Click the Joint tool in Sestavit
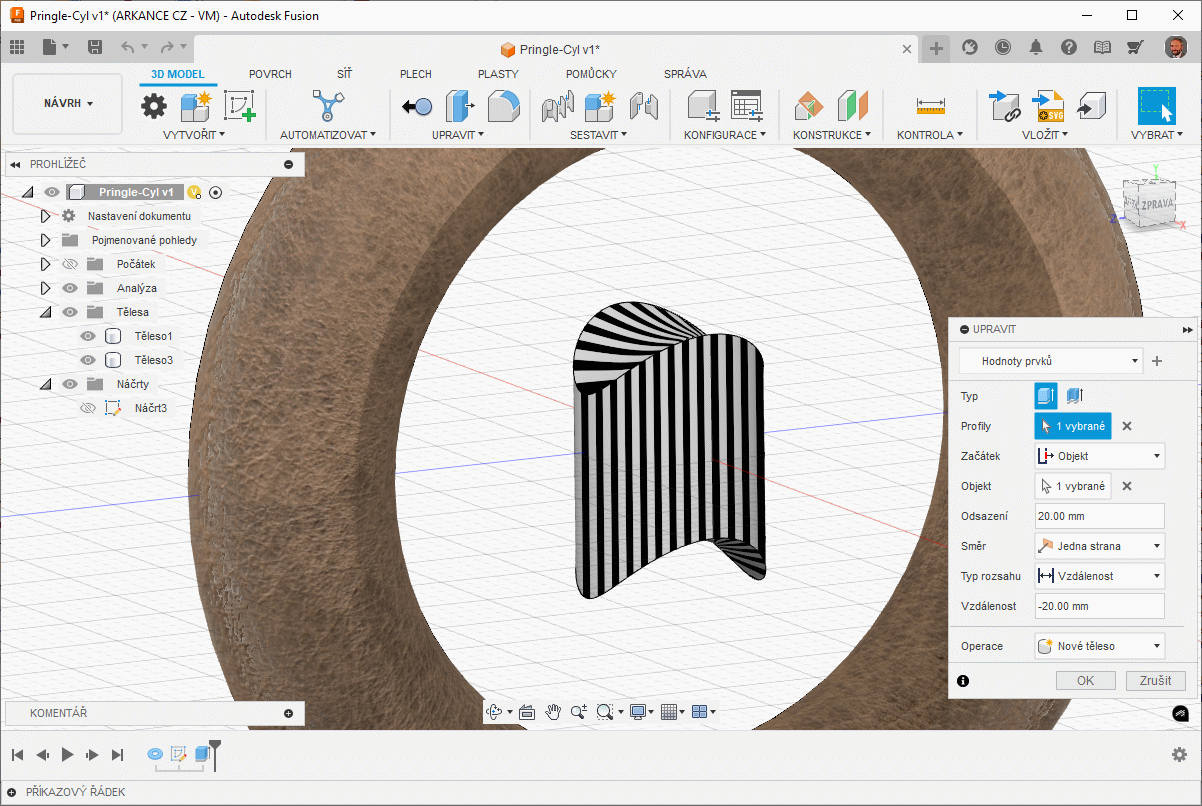 coord(643,106)
